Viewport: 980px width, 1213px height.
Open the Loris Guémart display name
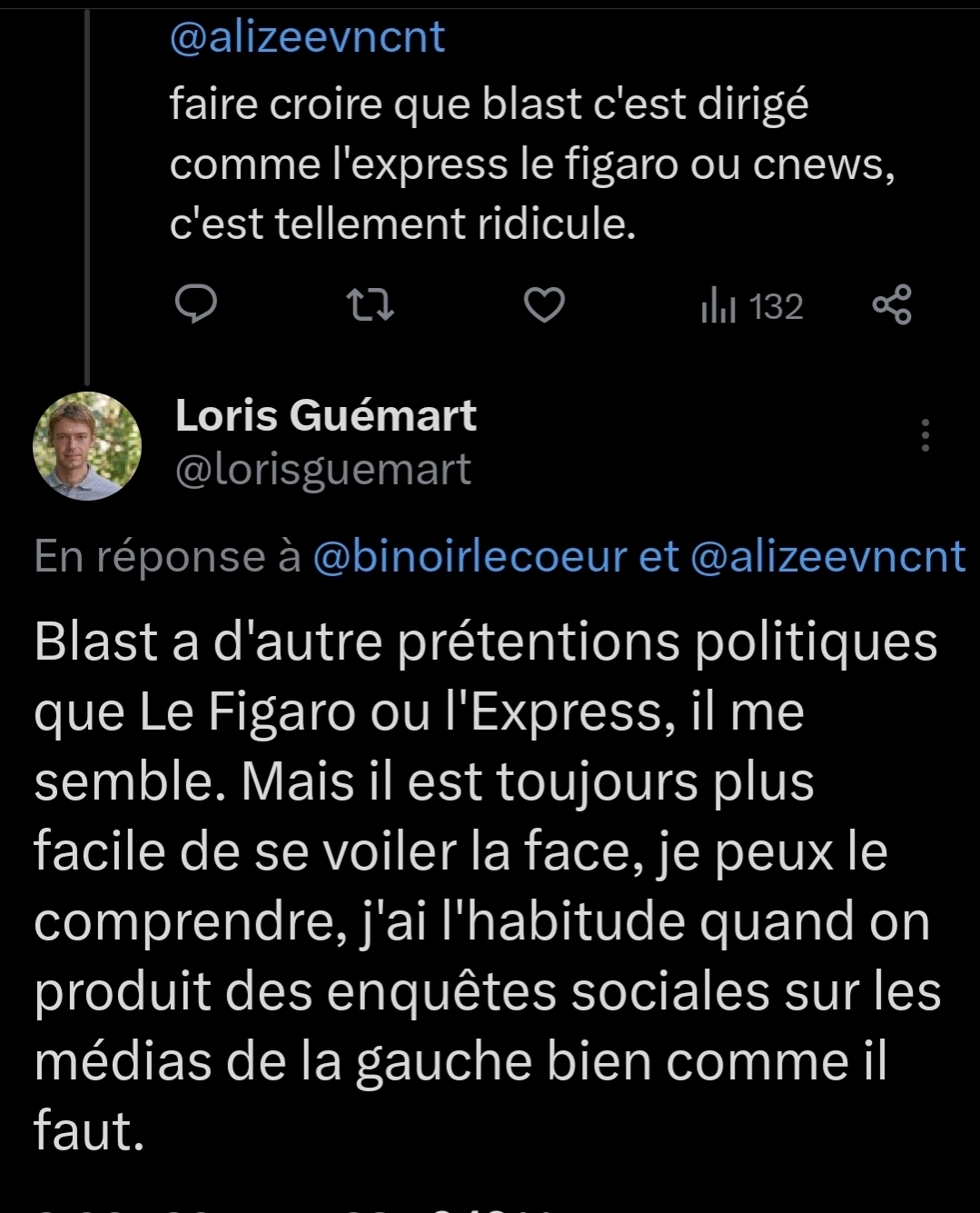[325, 415]
